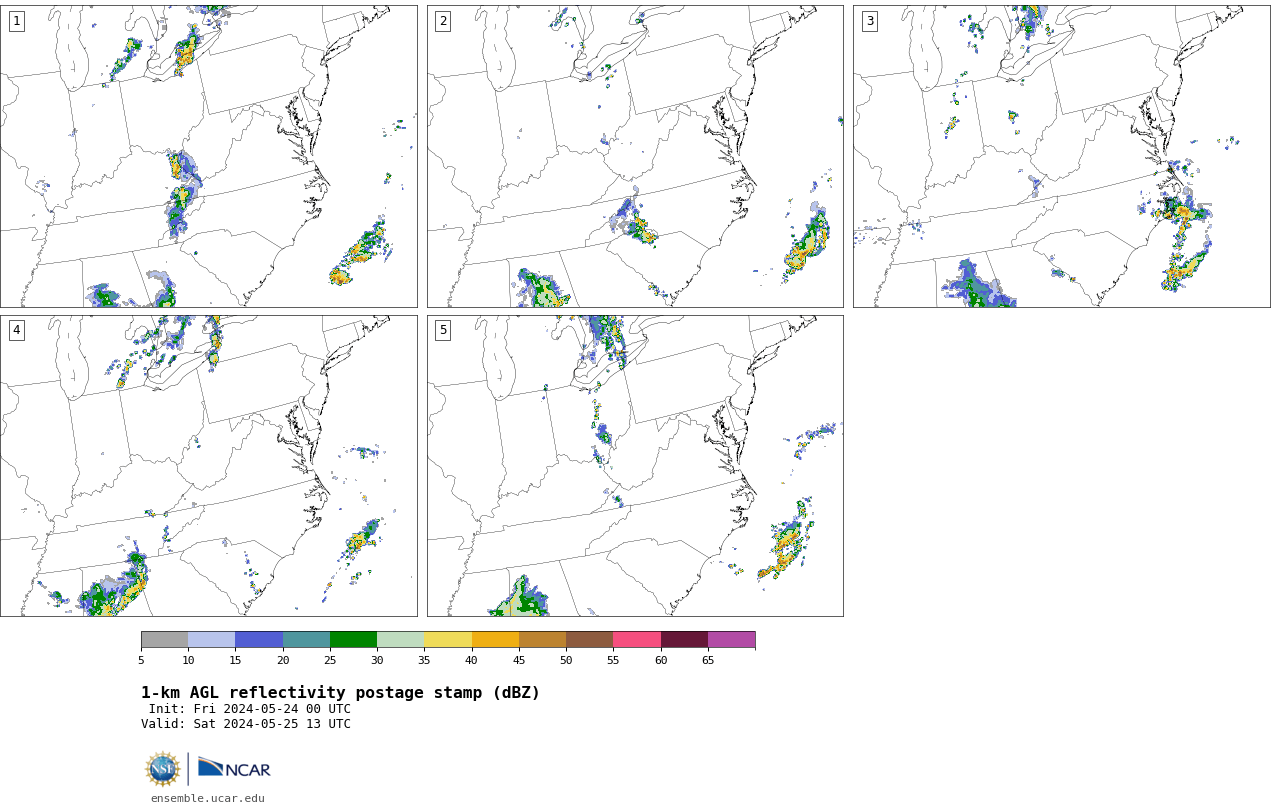Open ensemble member 3 reflectivity map
Screen dimensions: 1280x809
pos(1061,156)
